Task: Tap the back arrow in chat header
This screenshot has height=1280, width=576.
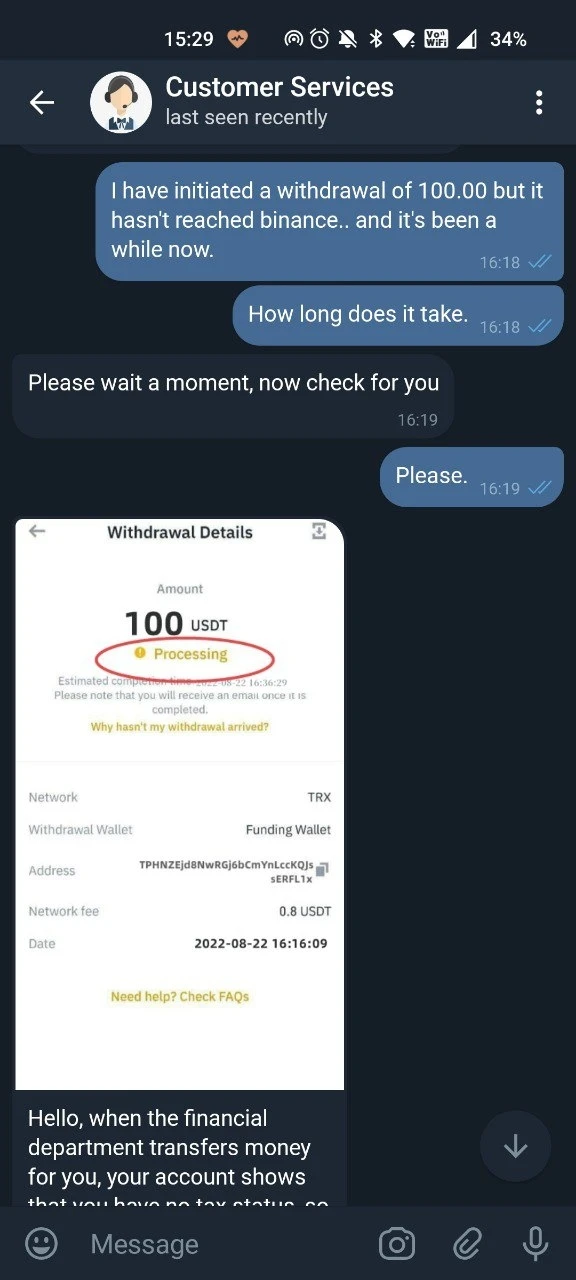Action: click(41, 102)
